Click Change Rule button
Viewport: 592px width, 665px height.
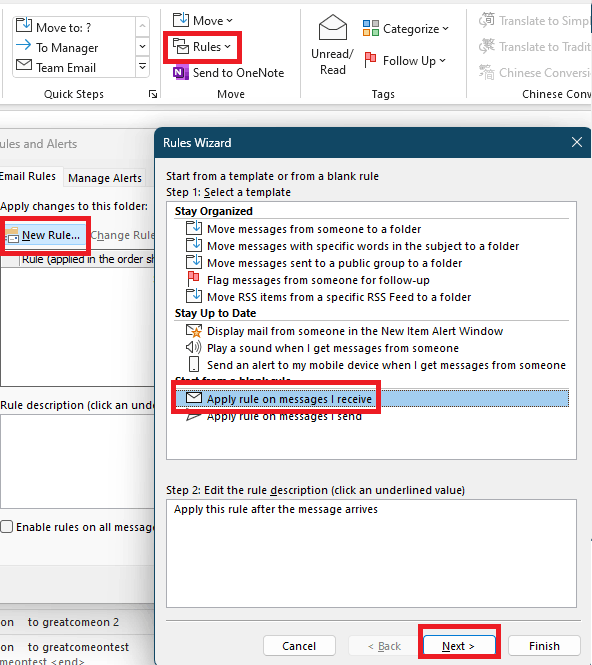123,235
